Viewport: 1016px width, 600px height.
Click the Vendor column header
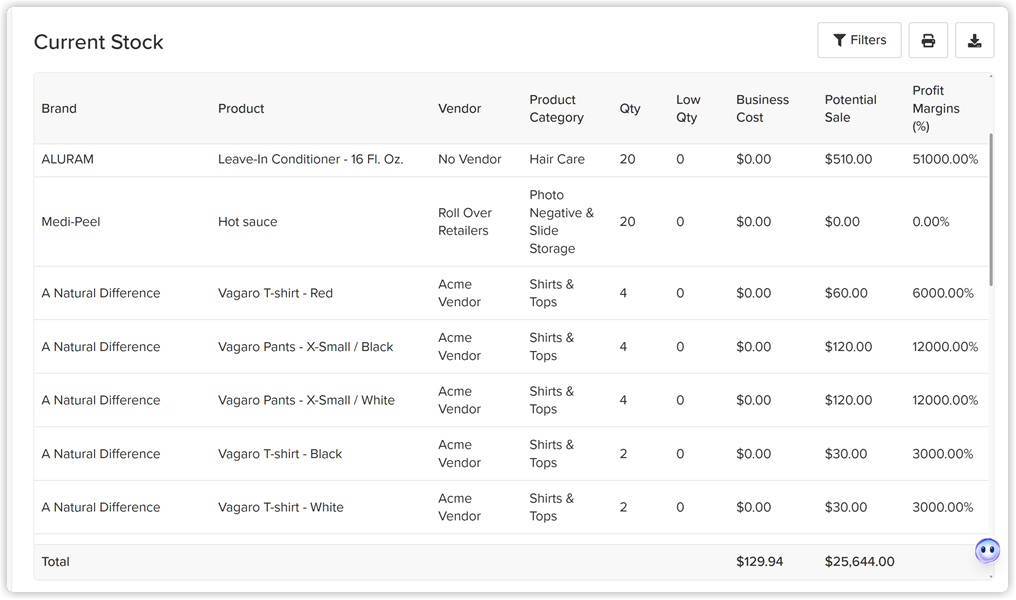(x=459, y=108)
